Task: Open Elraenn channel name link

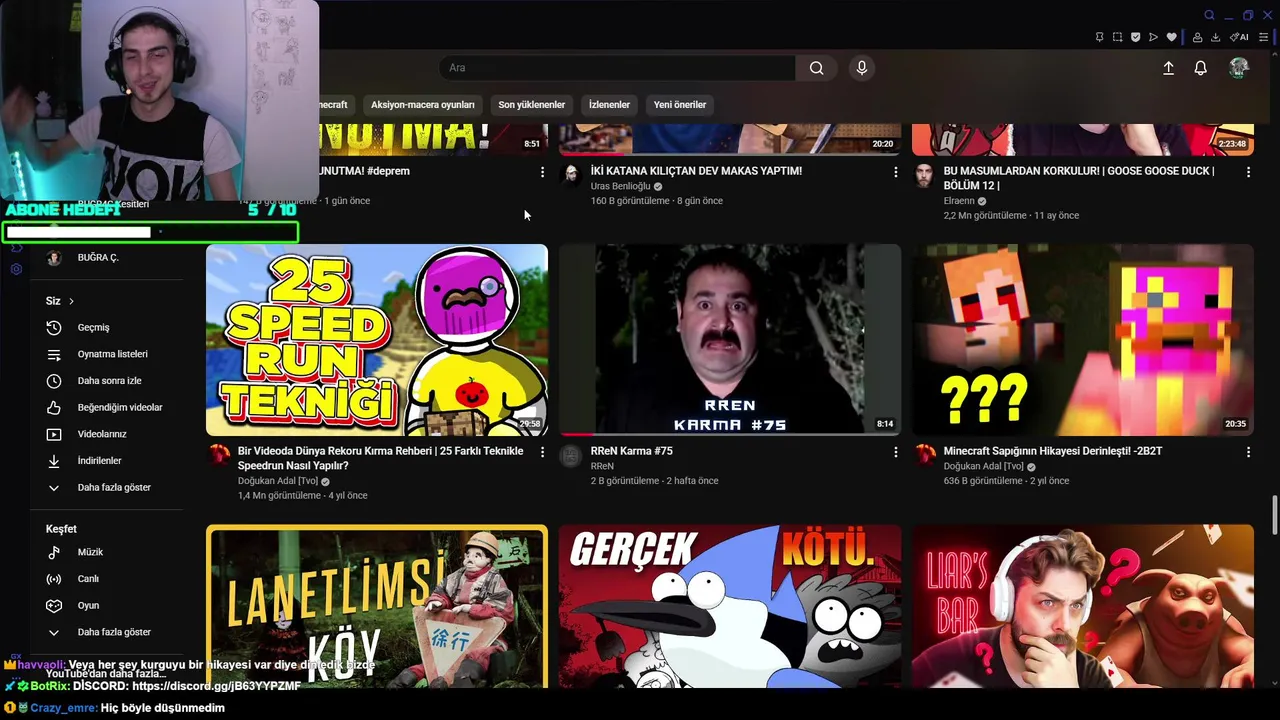Action: click(958, 201)
